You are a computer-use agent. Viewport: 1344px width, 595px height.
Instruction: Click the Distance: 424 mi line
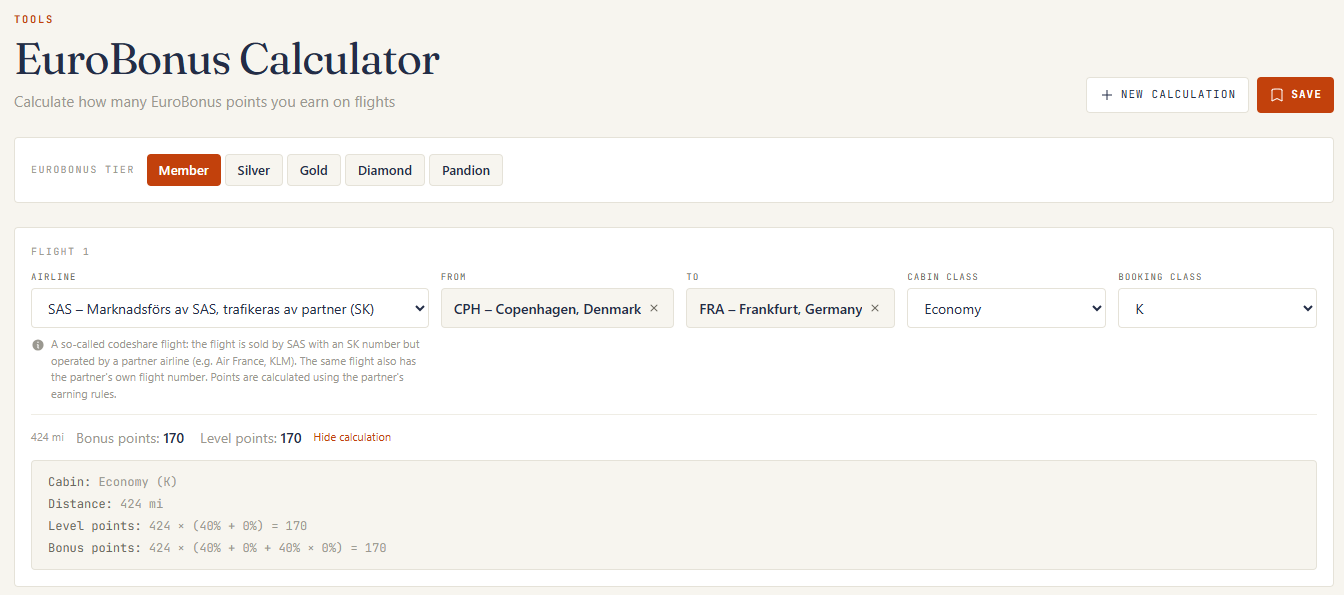[106, 504]
